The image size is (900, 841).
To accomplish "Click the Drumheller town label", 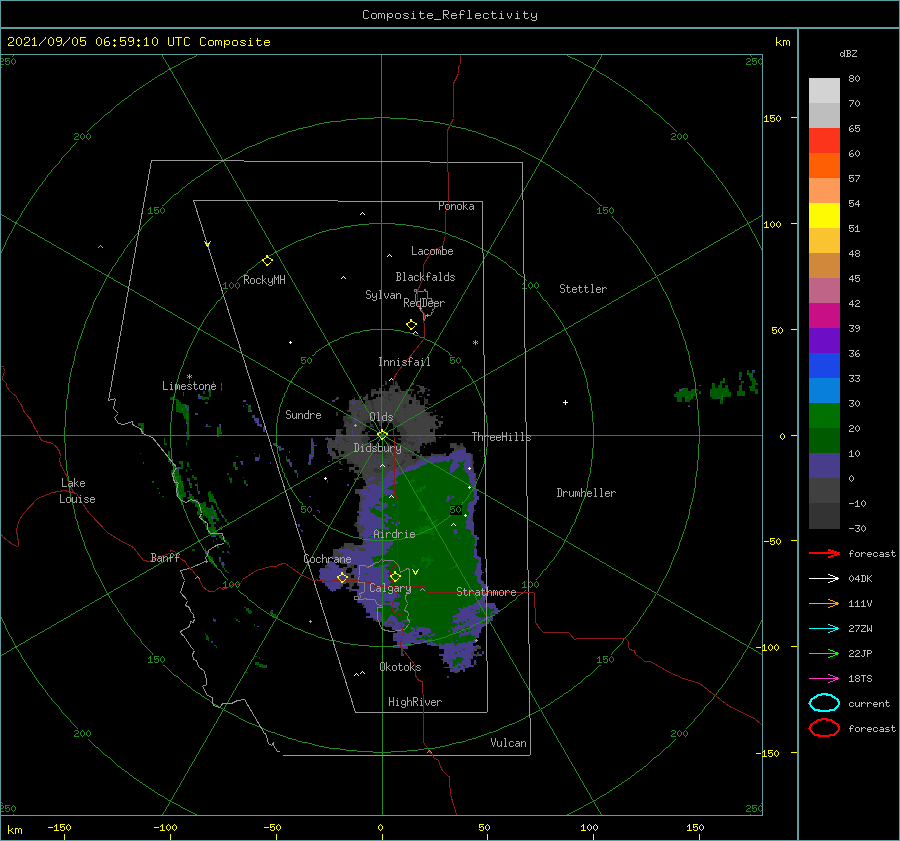I will point(586,493).
